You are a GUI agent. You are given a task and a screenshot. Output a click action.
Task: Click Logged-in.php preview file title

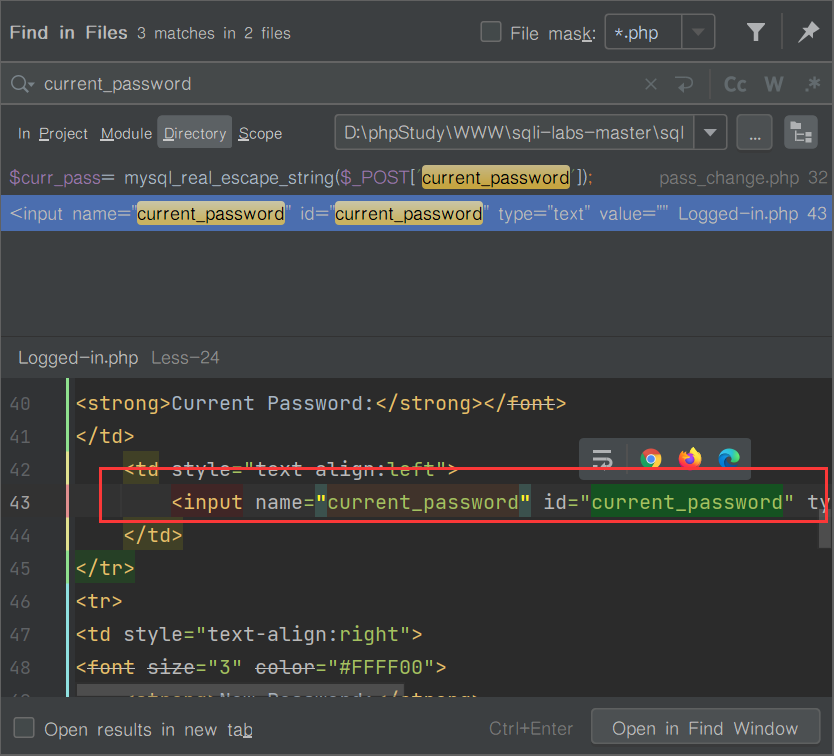click(x=78, y=358)
